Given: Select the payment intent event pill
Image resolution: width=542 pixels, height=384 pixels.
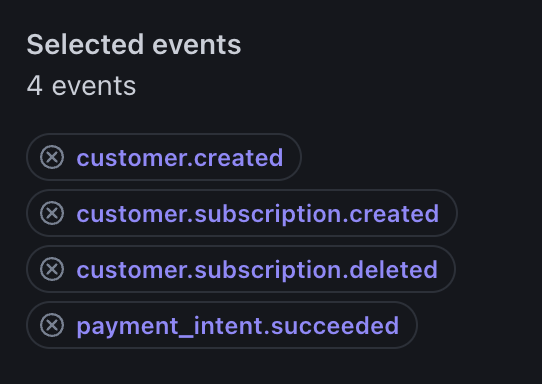Looking at the screenshot, I should [x=222, y=325].
